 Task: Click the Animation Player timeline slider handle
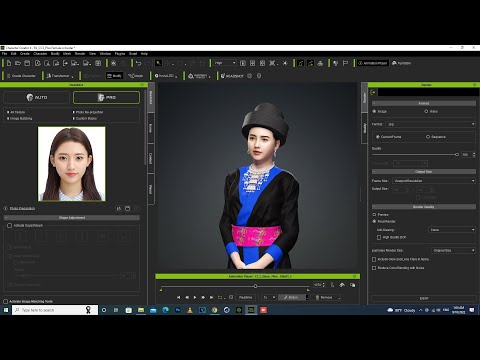[255, 286]
